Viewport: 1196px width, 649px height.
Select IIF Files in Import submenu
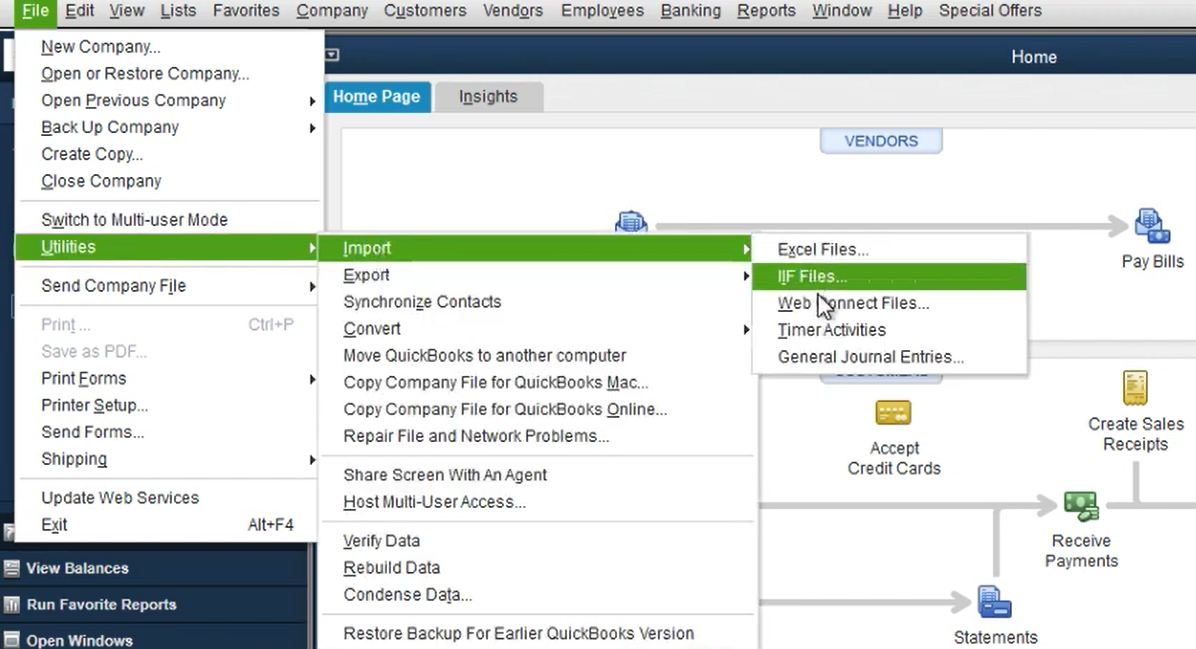(889, 276)
